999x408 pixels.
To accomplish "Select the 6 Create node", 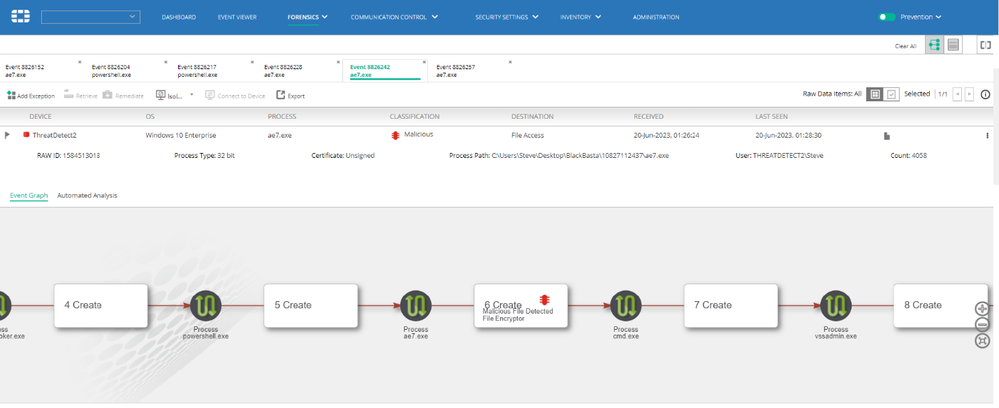I will [521, 306].
